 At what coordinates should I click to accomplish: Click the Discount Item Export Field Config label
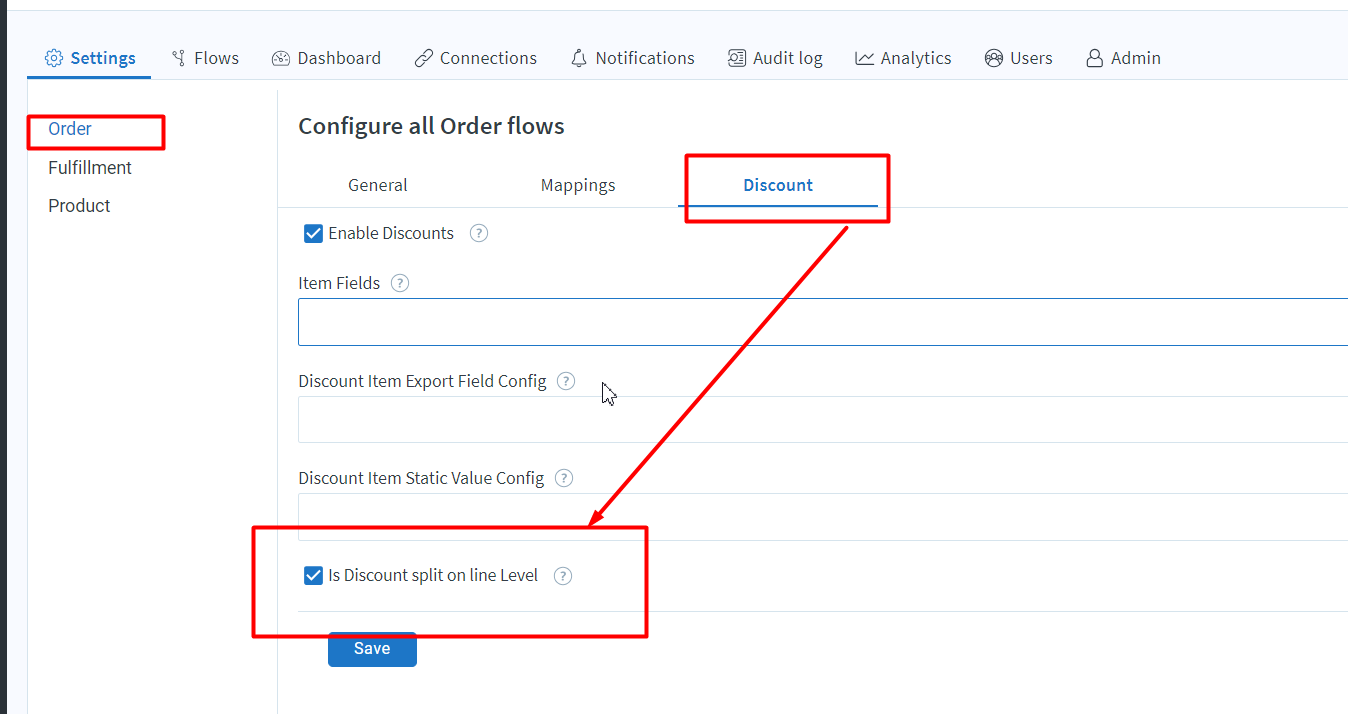tap(422, 381)
